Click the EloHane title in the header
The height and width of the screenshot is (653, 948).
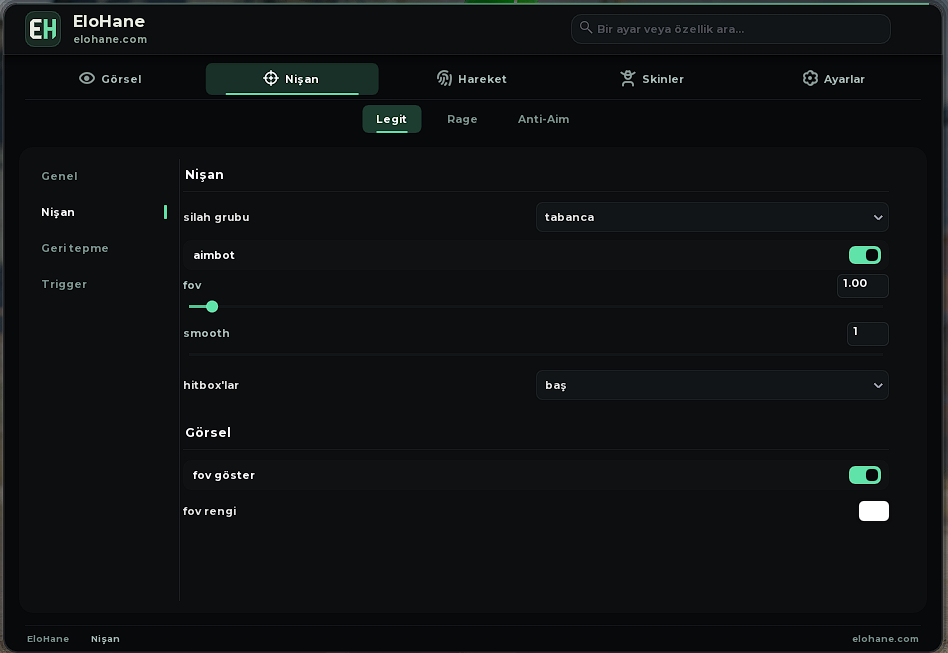(109, 21)
